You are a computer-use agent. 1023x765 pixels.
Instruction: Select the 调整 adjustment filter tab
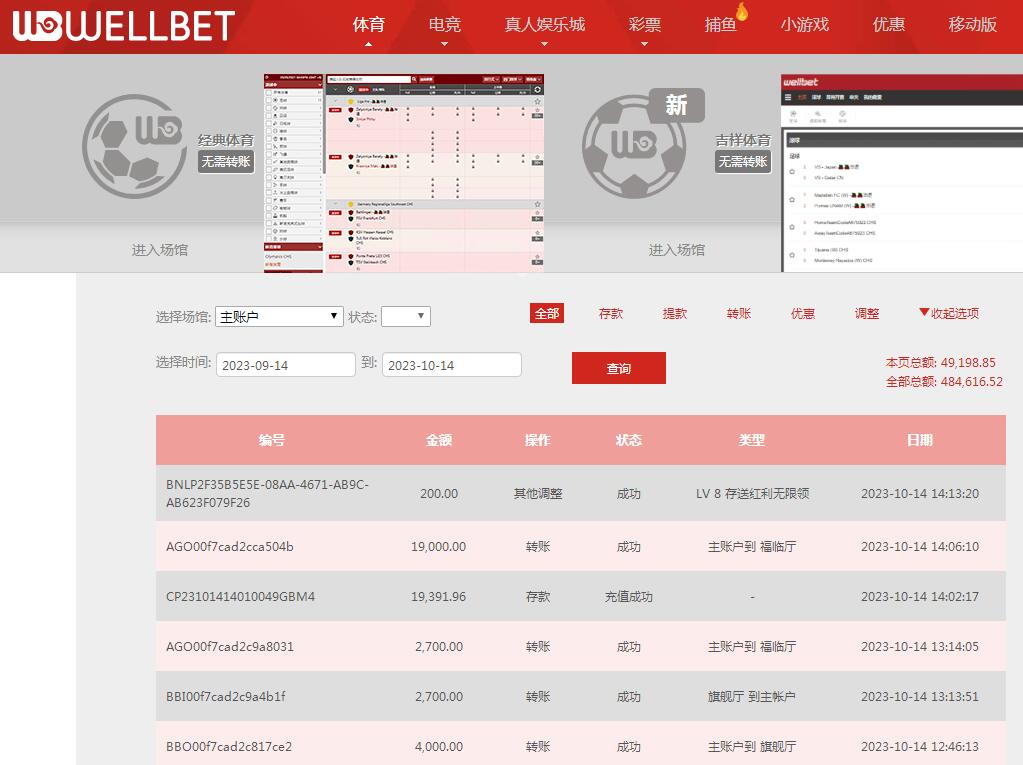(x=866, y=314)
